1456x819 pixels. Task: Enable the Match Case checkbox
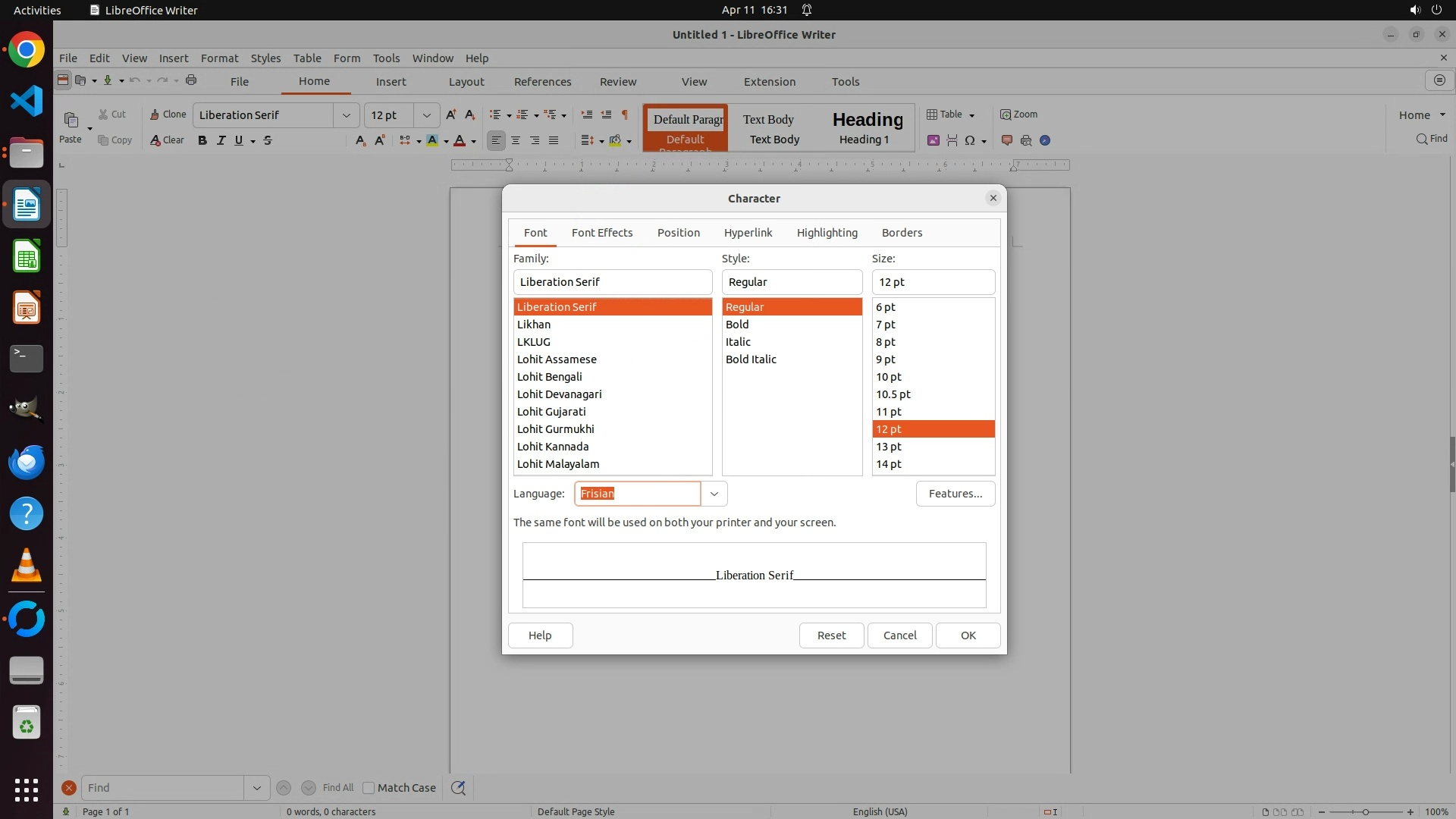pos(369,788)
